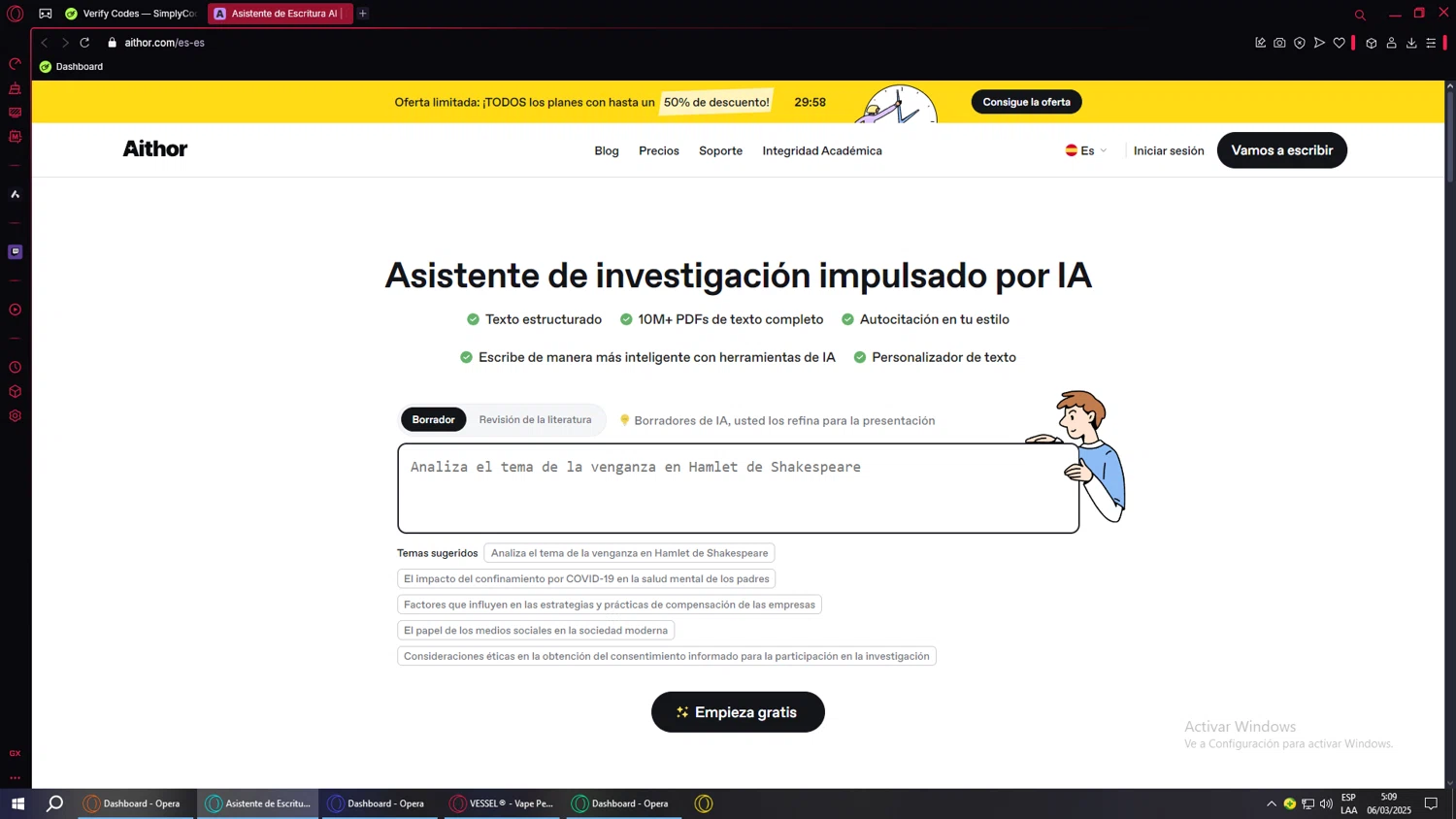Viewport: 1456px width, 819px height.
Task: Open the toolbar extensions cube icon
Action: (1372, 43)
